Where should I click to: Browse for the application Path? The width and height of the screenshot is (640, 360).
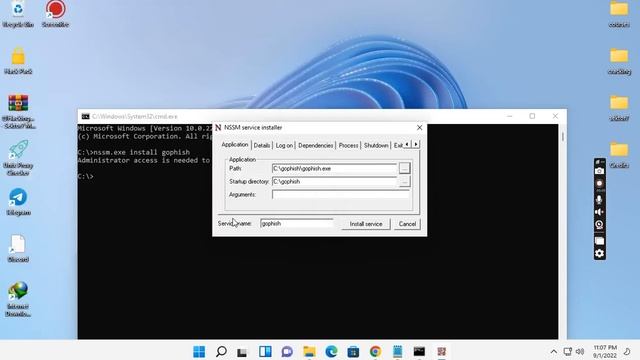(404, 168)
